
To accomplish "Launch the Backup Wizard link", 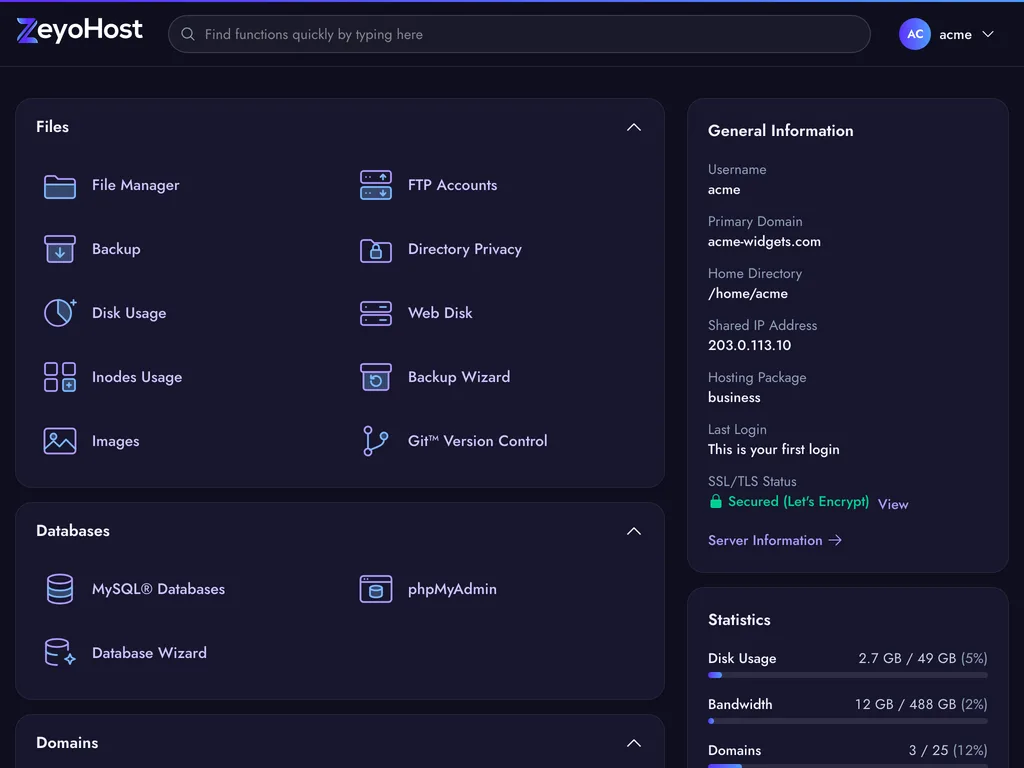I will pyautogui.click(x=459, y=377).
